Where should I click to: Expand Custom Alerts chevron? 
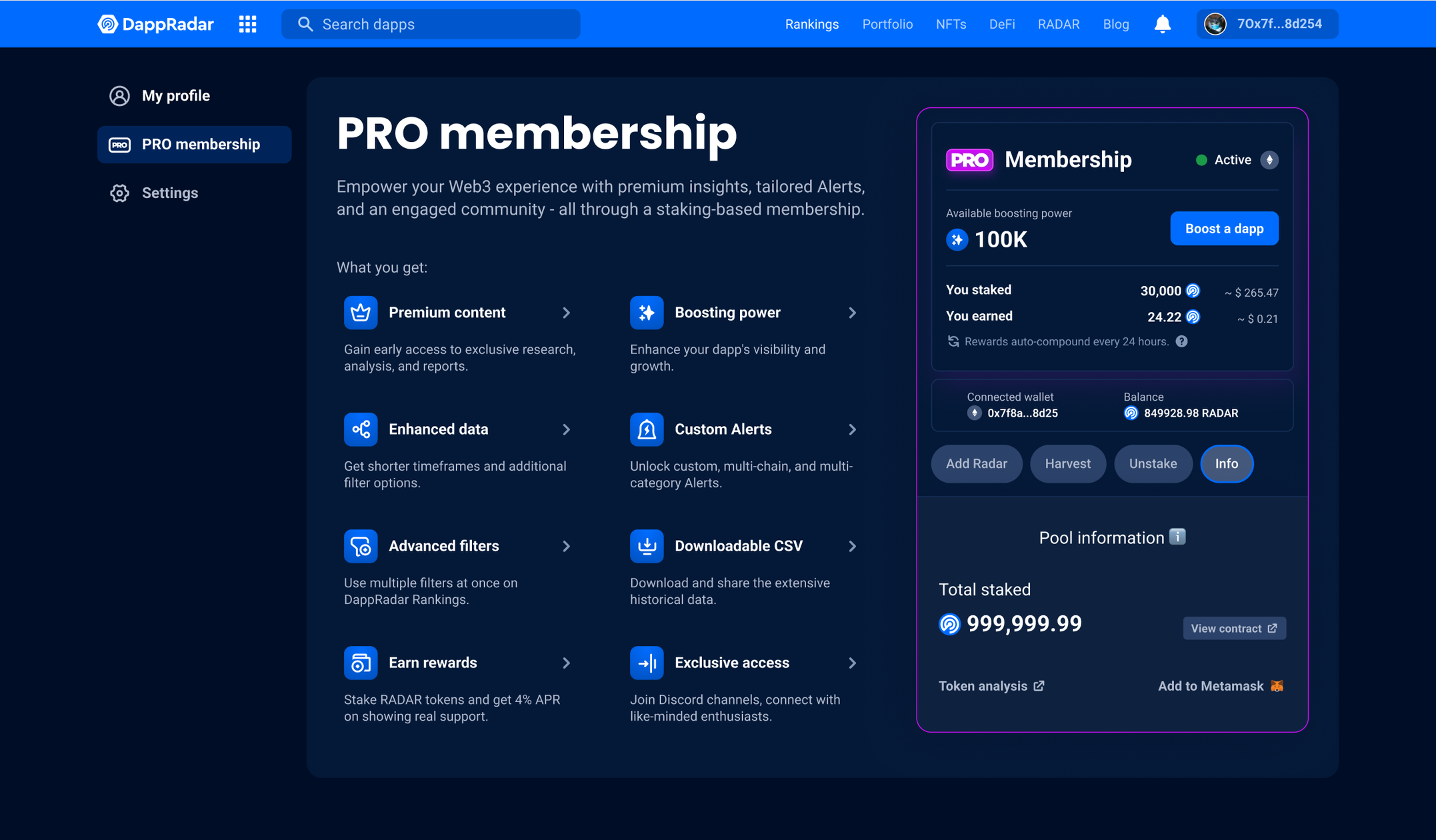852,429
